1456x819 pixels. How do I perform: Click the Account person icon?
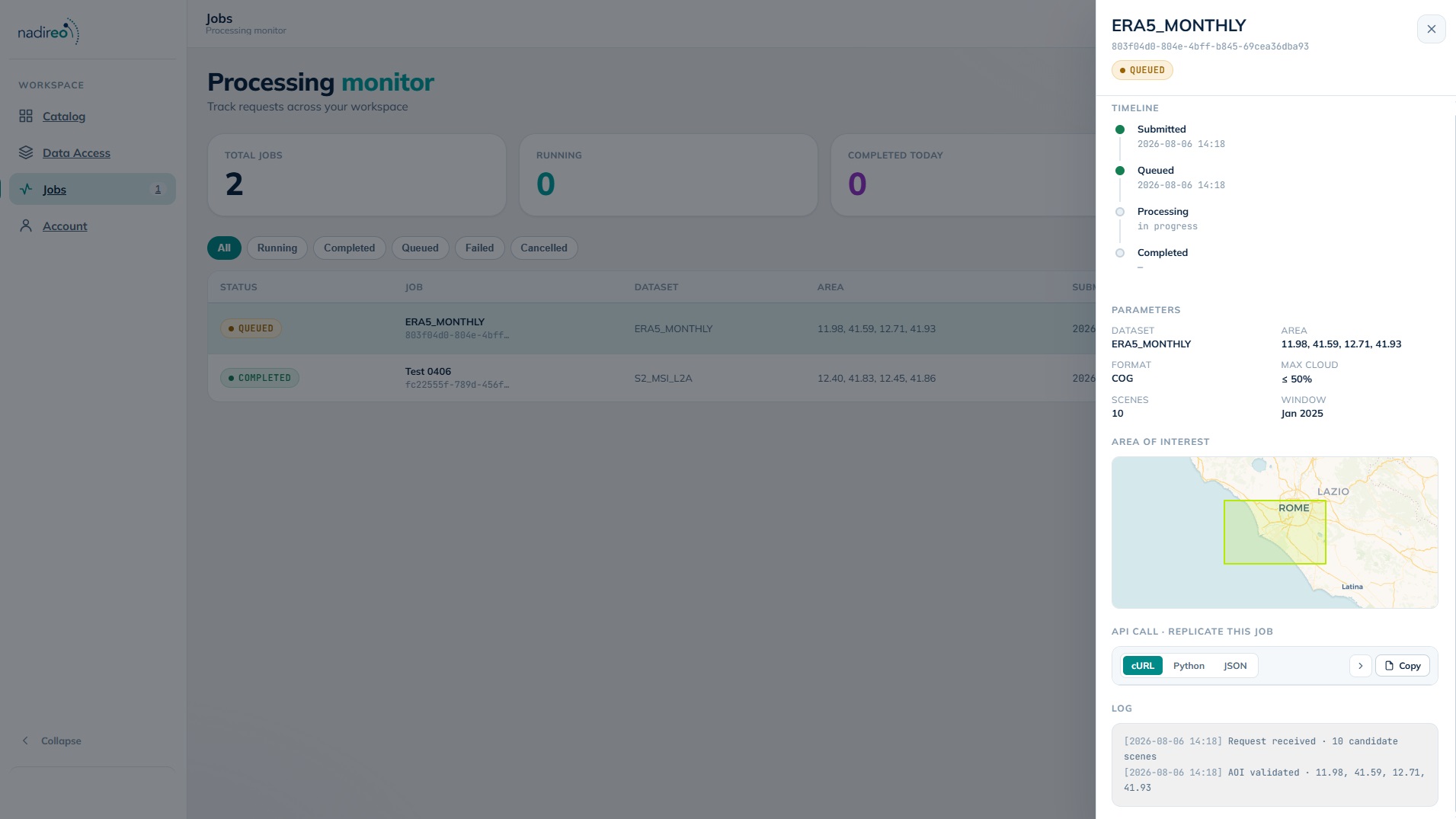(26, 226)
